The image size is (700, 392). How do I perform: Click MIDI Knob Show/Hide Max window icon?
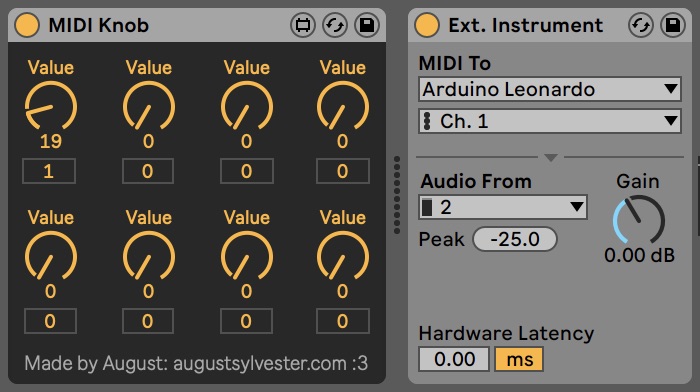click(x=303, y=25)
